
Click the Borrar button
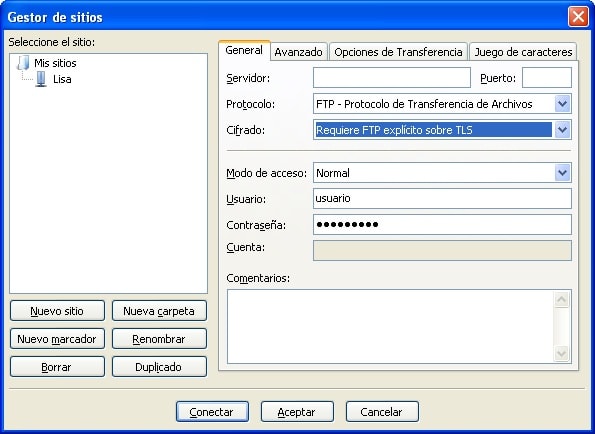pyautogui.click(x=57, y=367)
